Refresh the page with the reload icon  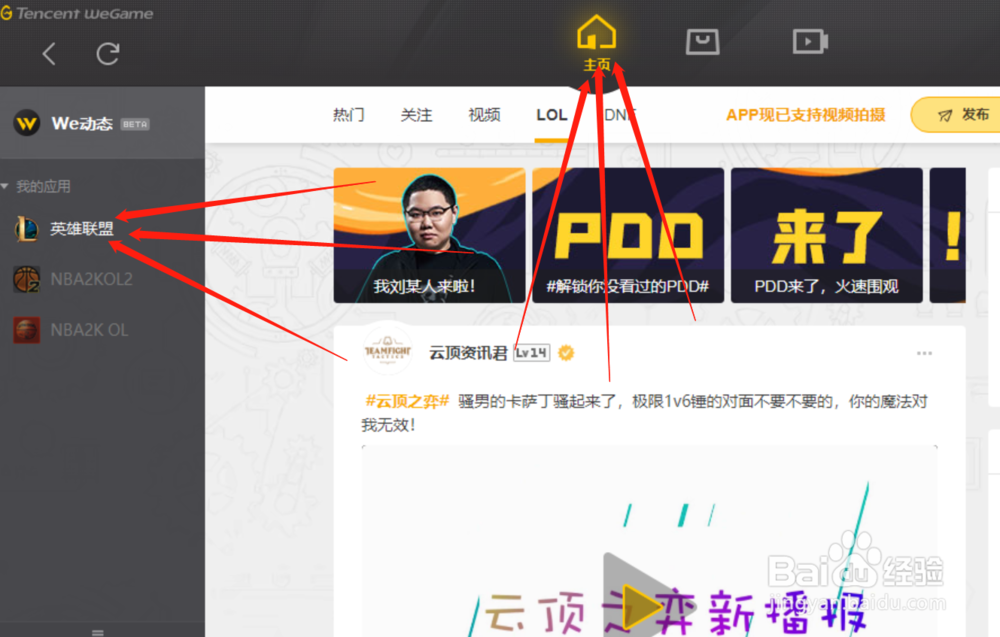click(108, 54)
